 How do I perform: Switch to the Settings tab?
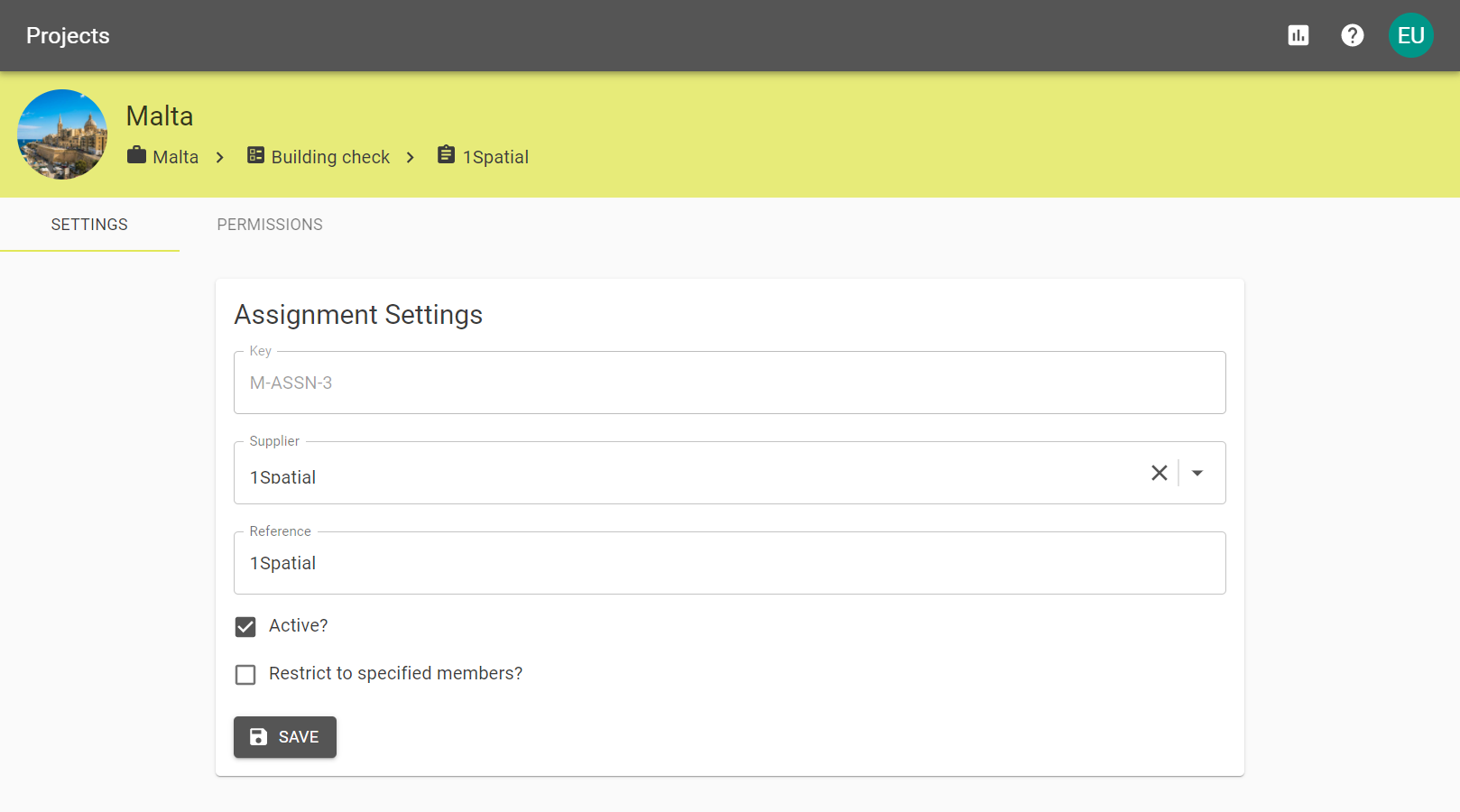coord(89,225)
